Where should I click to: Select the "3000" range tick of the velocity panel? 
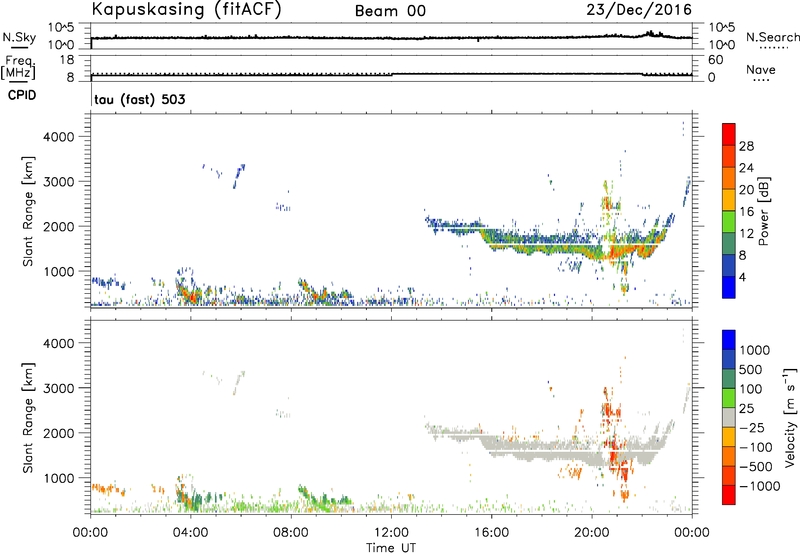click(59, 388)
